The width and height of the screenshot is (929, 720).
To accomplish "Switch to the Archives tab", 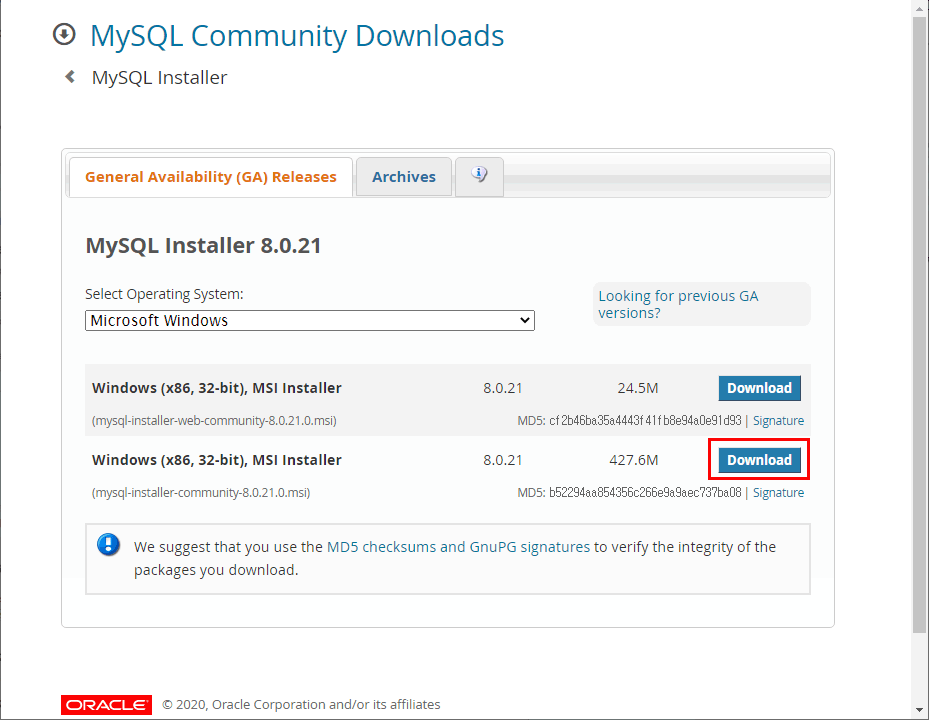I will [x=404, y=177].
